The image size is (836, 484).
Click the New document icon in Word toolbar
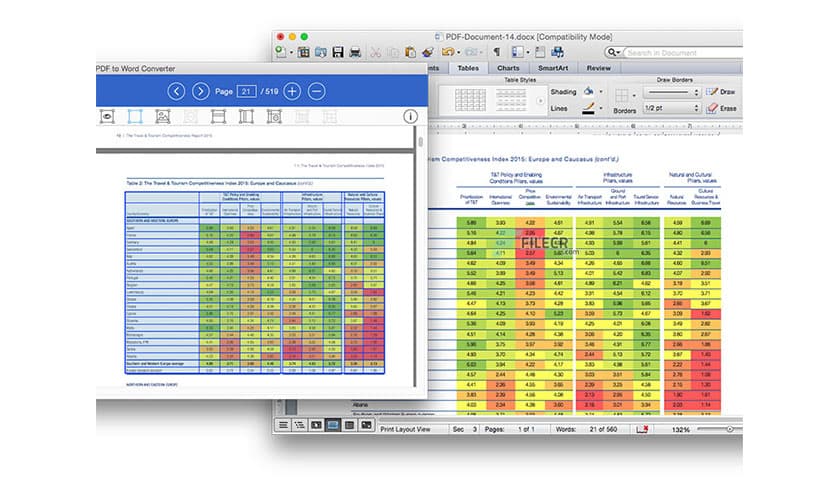[280, 52]
